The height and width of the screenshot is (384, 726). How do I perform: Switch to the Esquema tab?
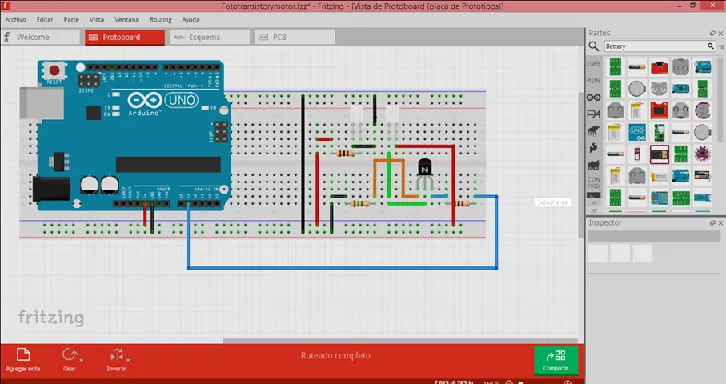click(210, 37)
